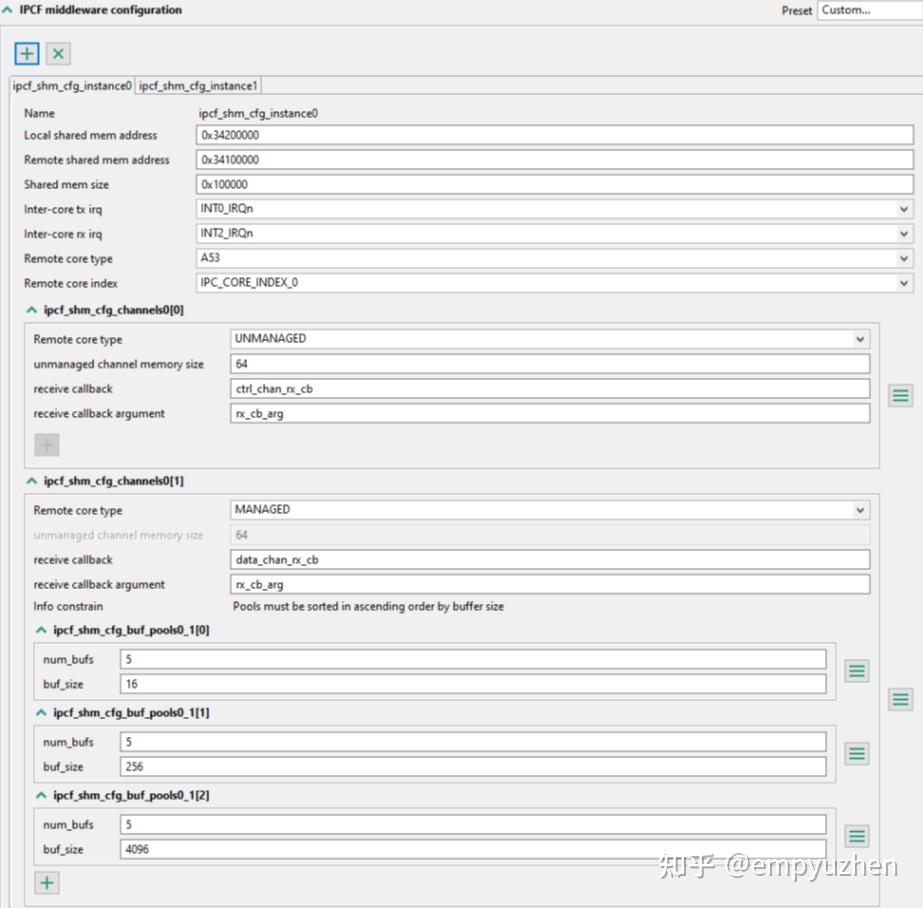Click the plus button to add a new buffer pool
This screenshot has height=908, width=923.
coord(46,882)
